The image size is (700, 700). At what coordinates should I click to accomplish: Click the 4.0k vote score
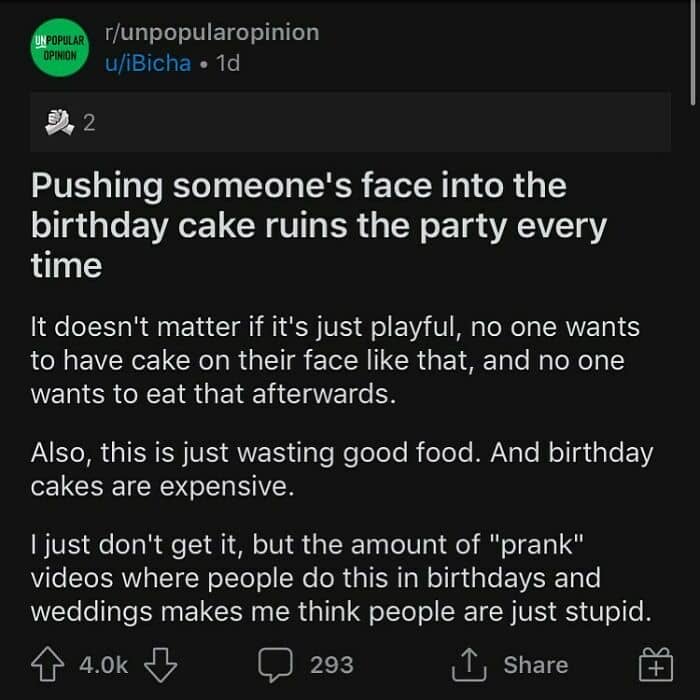(x=104, y=665)
